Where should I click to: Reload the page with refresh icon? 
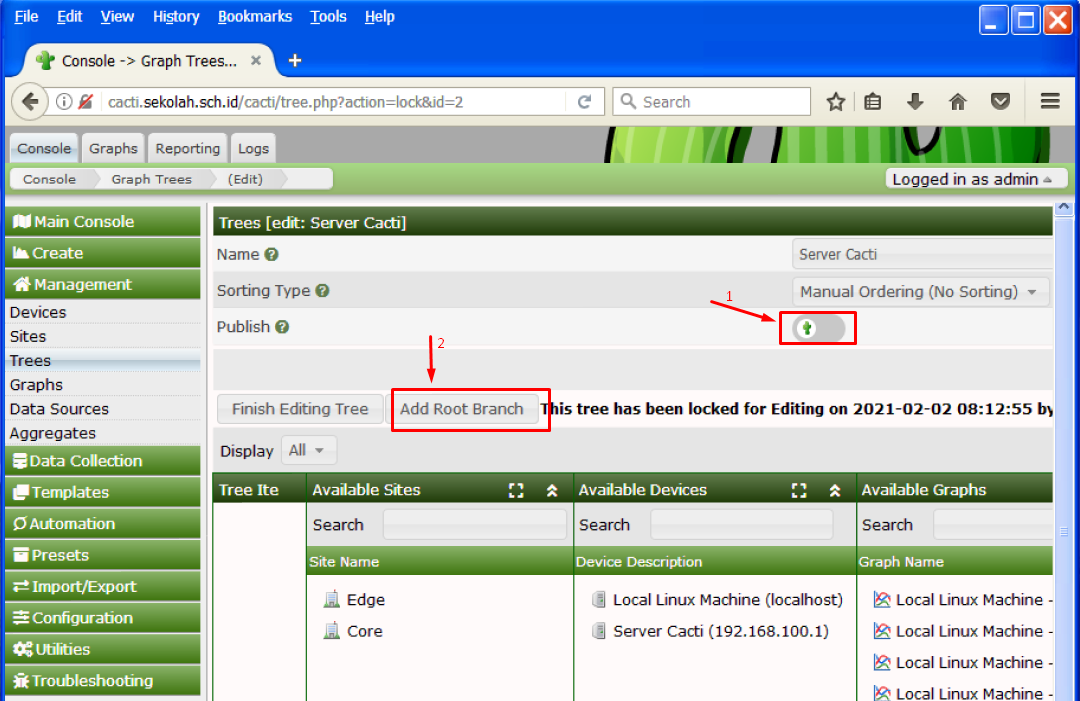coord(585,102)
